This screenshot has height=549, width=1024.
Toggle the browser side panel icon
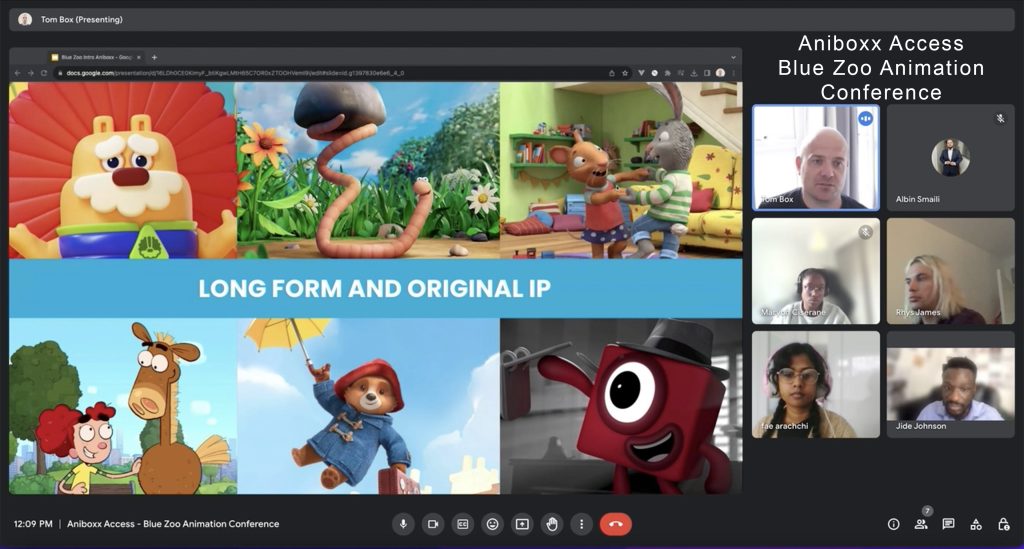click(707, 73)
